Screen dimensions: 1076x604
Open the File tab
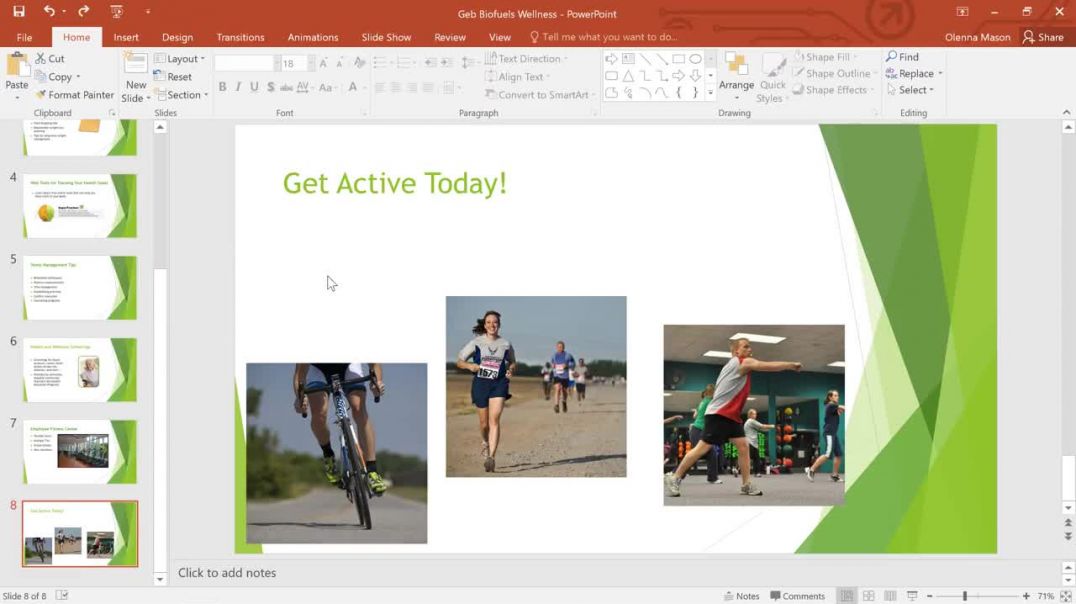coord(24,37)
